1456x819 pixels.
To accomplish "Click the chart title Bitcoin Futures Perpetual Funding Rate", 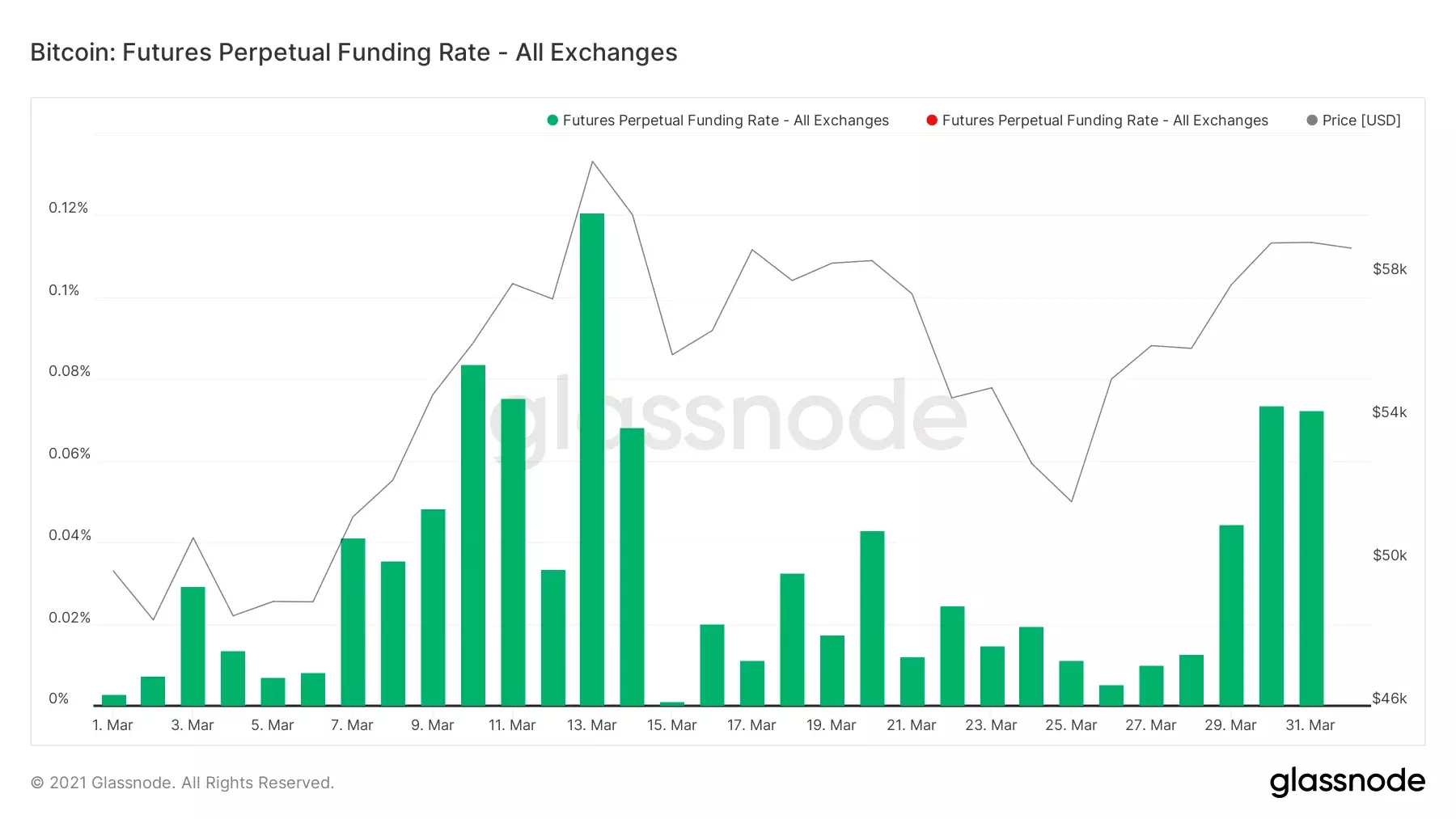I will pos(353,53).
